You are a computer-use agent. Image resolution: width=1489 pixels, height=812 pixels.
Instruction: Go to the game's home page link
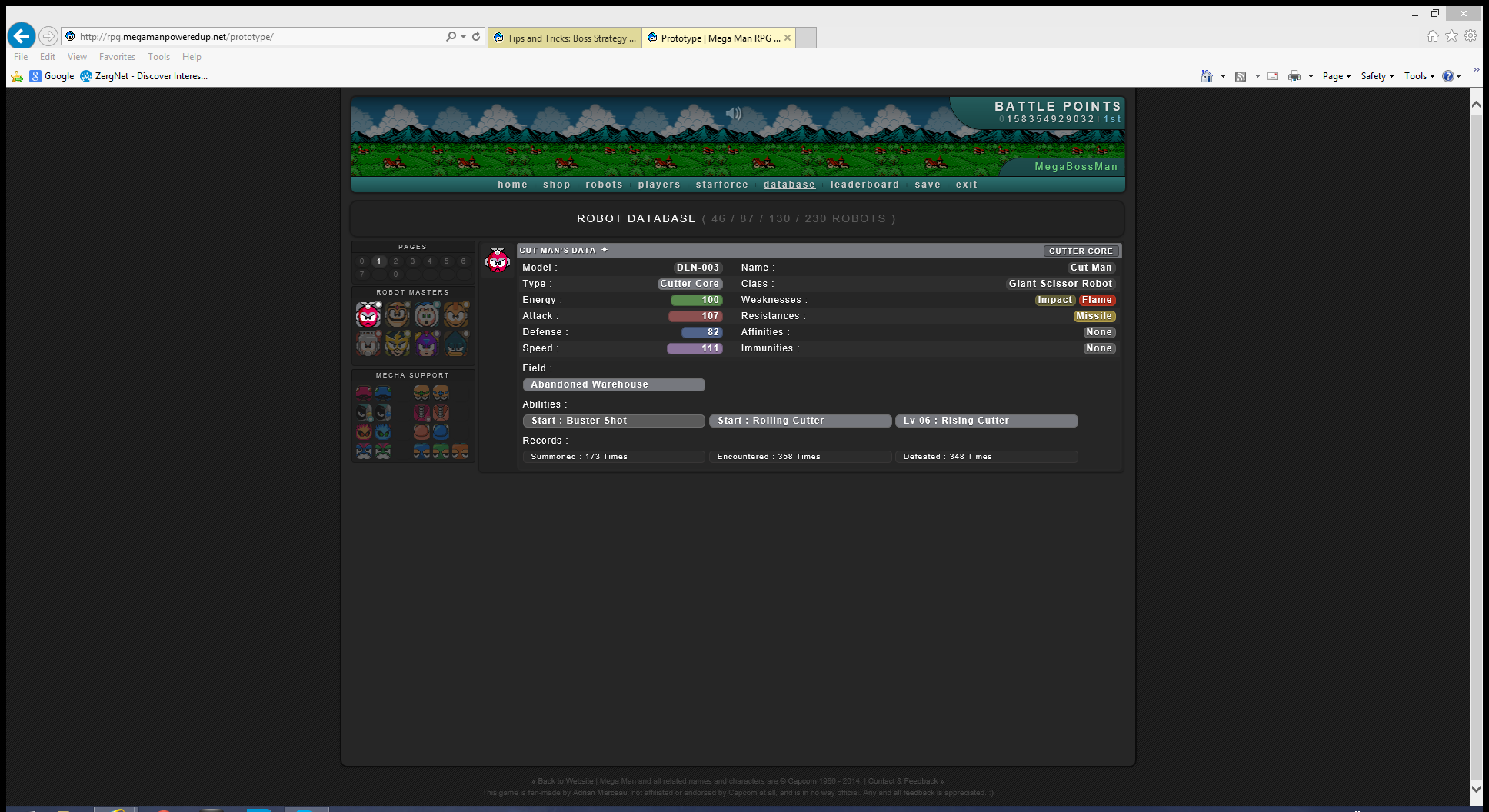coord(513,185)
